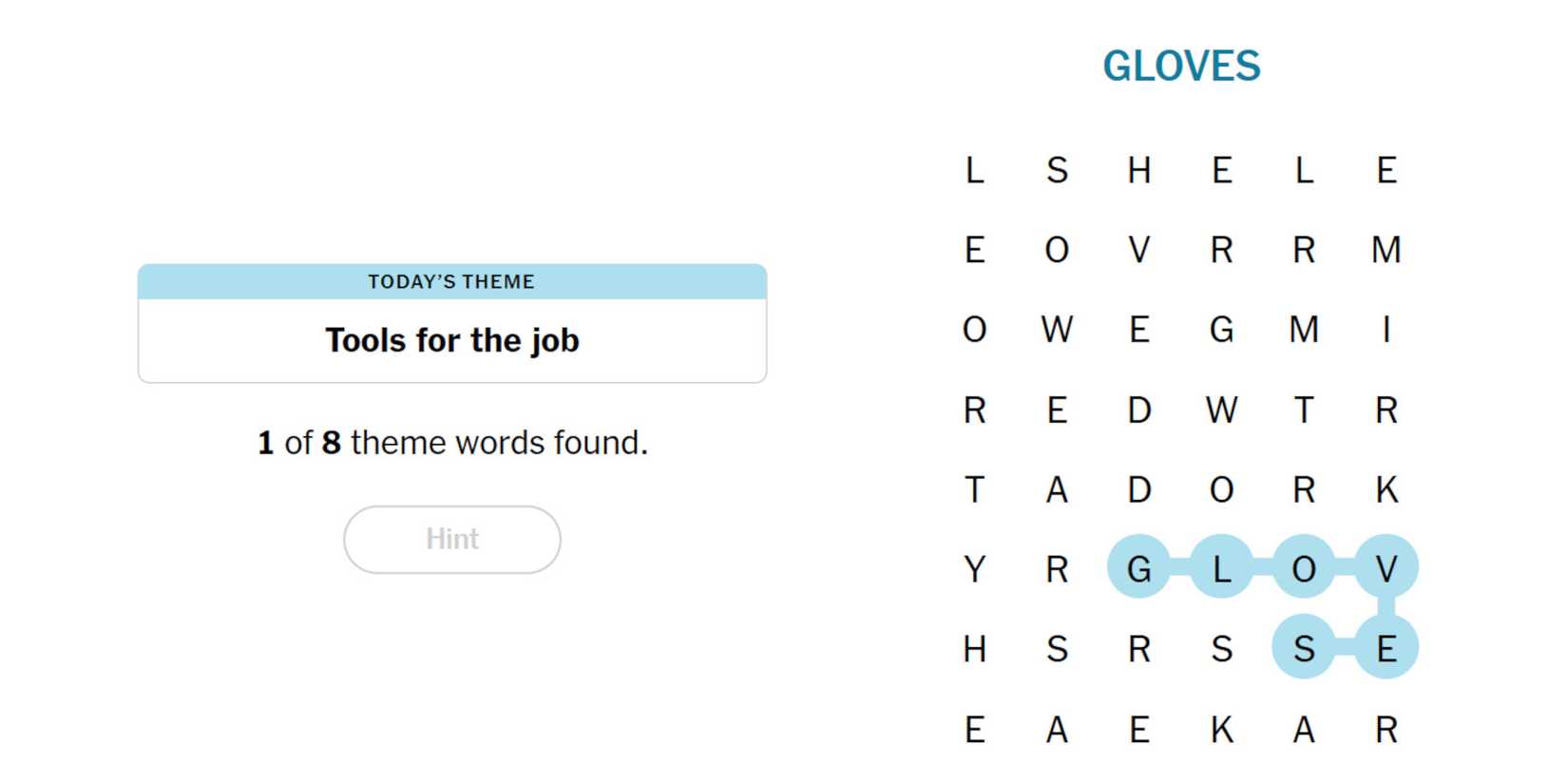Select the unhighlighted letter G in the grid
Image resolution: width=1568 pixels, height=784 pixels.
click(1221, 329)
